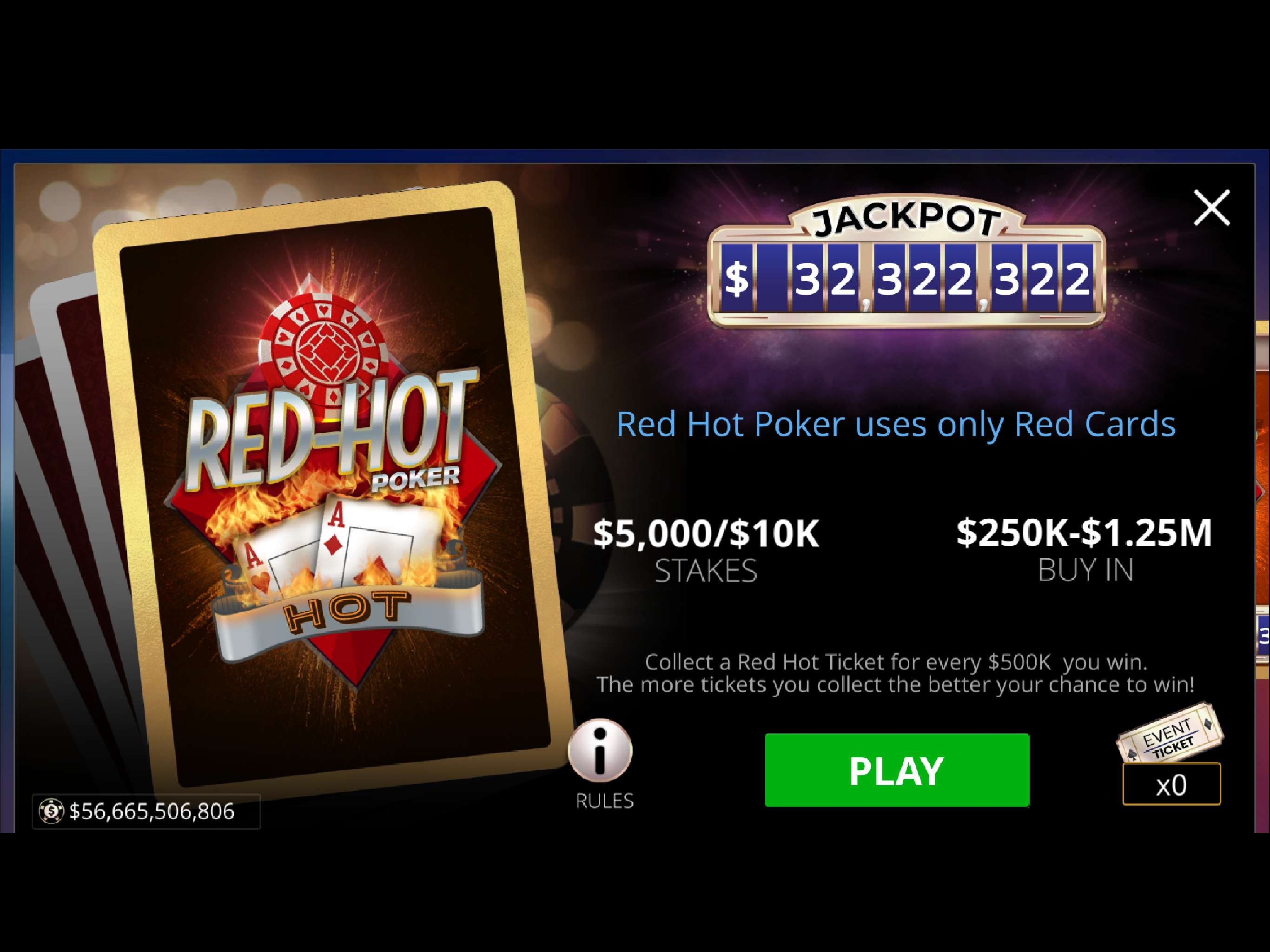Tap the Jackpot dollar sign tile
This screenshot has height=952, width=1270.
(737, 278)
